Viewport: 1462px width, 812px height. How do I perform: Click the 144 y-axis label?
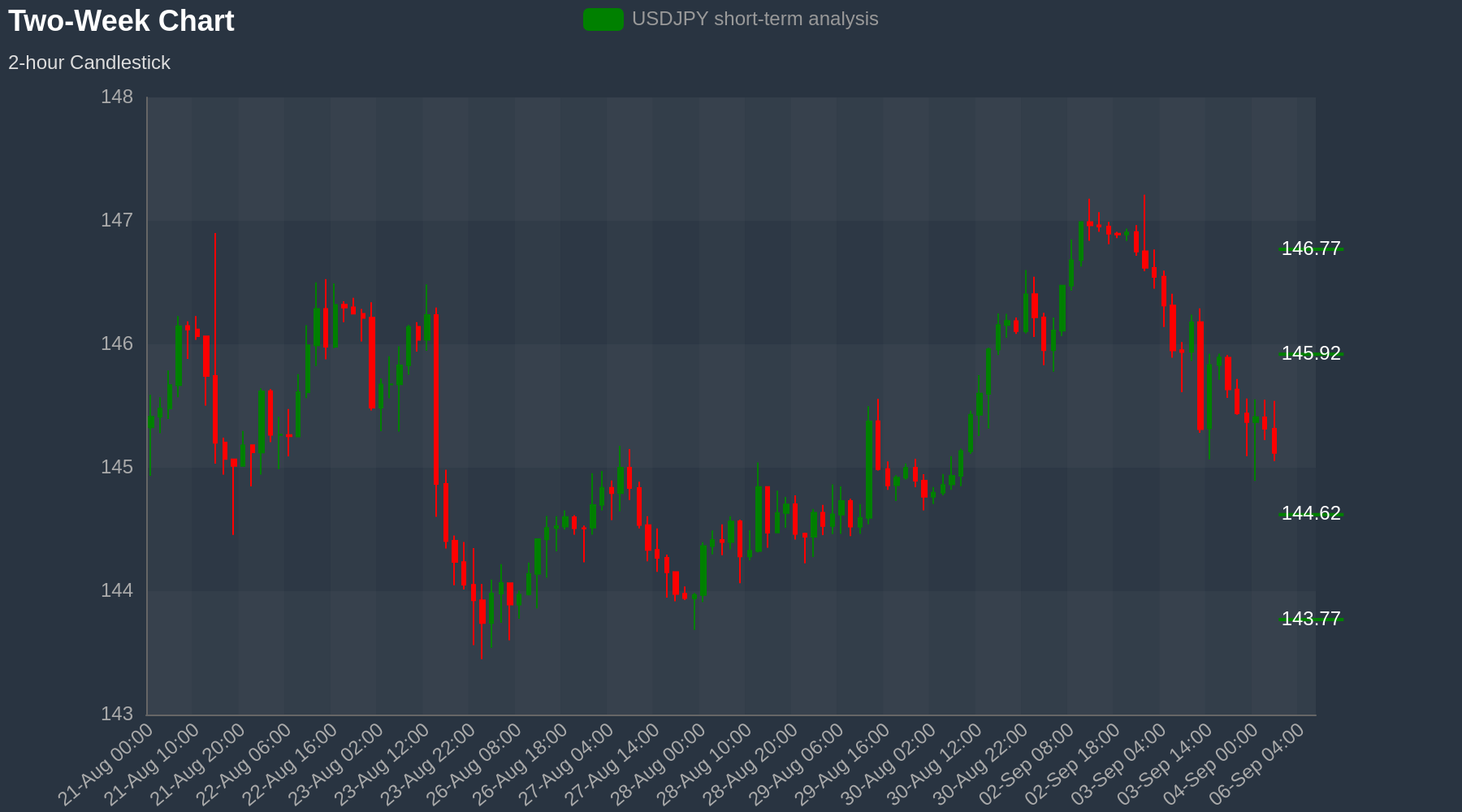(117, 591)
